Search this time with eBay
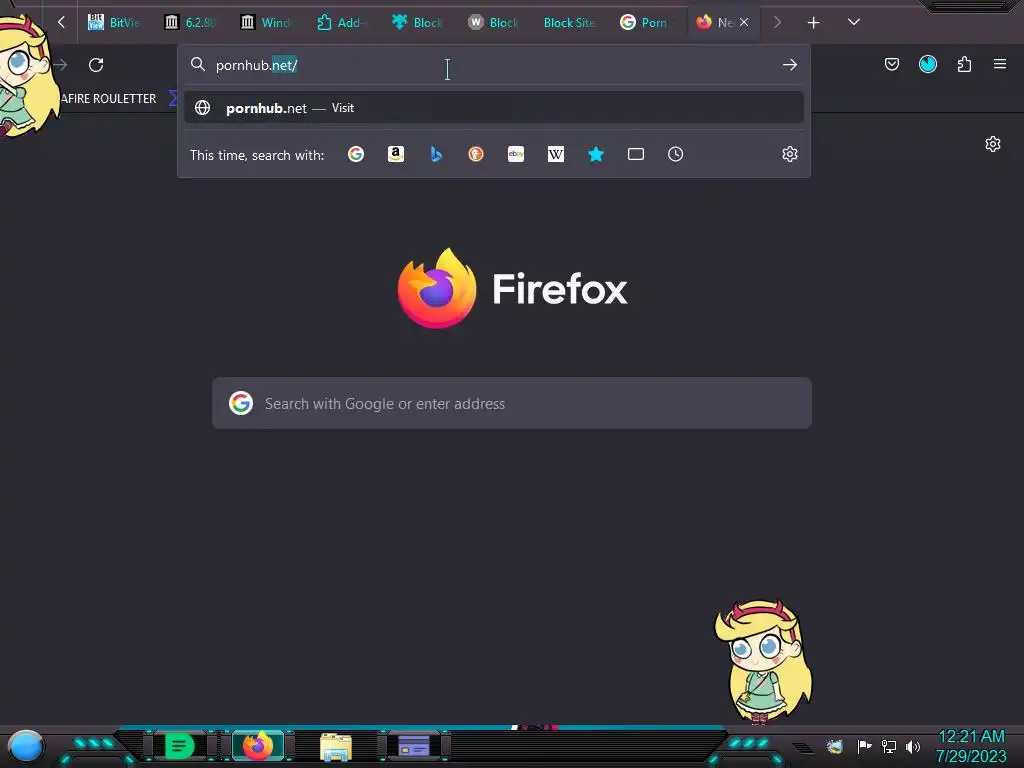The width and height of the screenshot is (1024, 768). [x=516, y=154]
